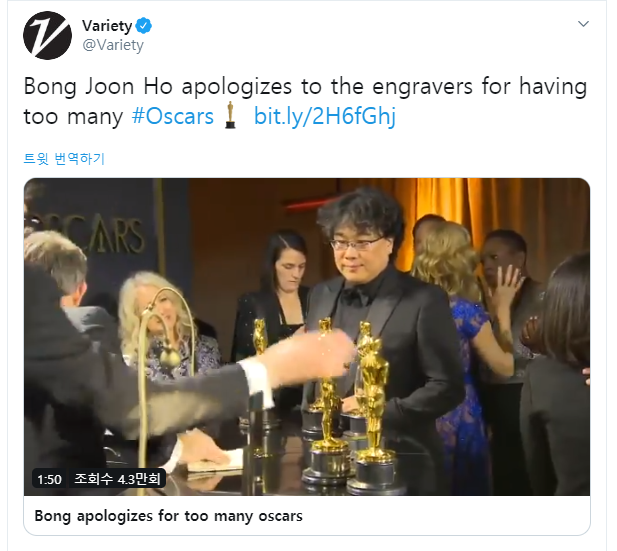Click 'Bong Joon Ho' name in tweet text
The width and height of the screenshot is (617, 551).
[x=98, y=87]
